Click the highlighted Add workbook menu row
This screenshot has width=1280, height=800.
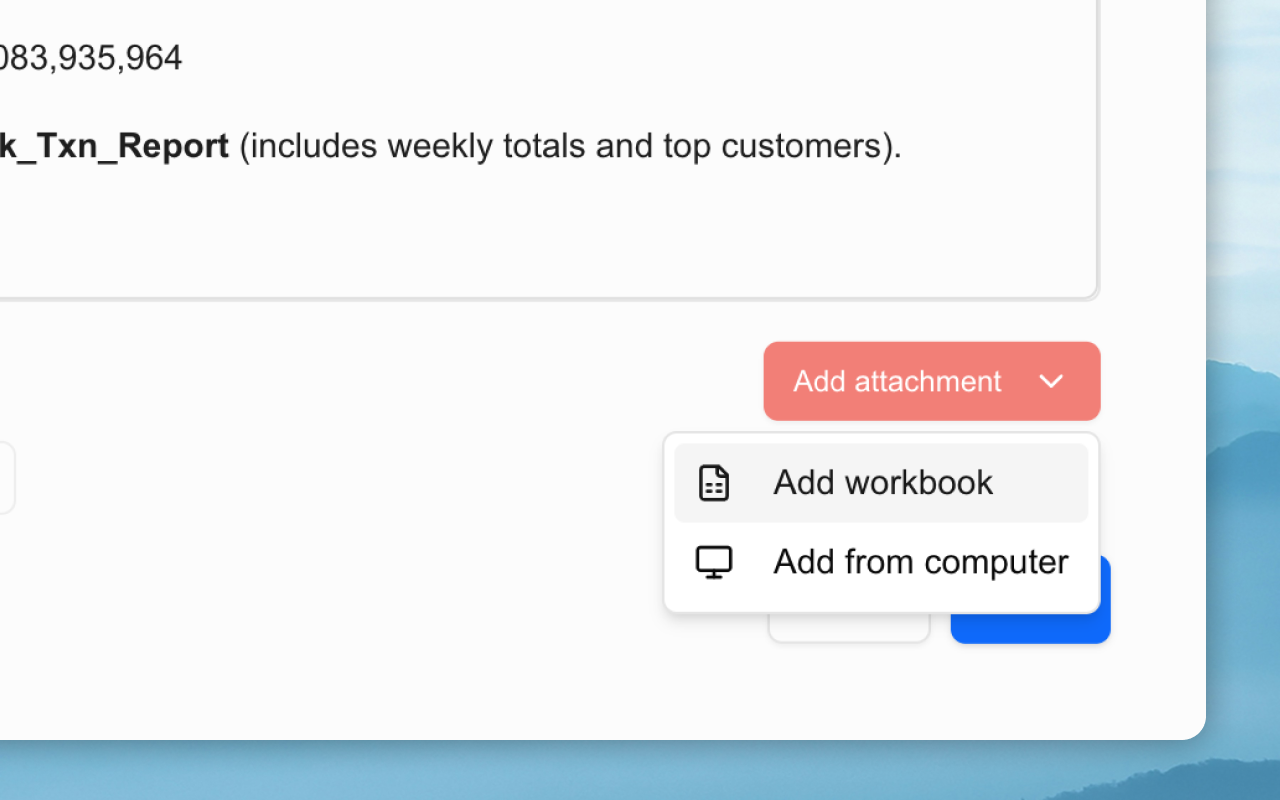tap(881, 482)
